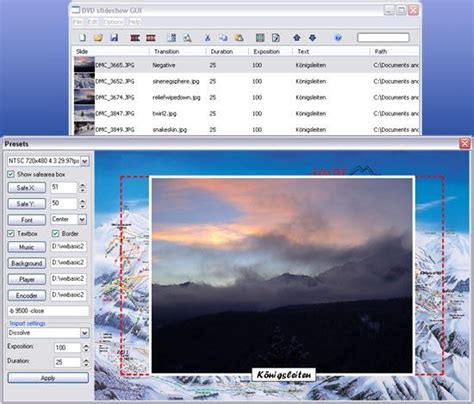Click the Move slide down arrow icon
Screen dimensions: 474x404
click(312, 38)
